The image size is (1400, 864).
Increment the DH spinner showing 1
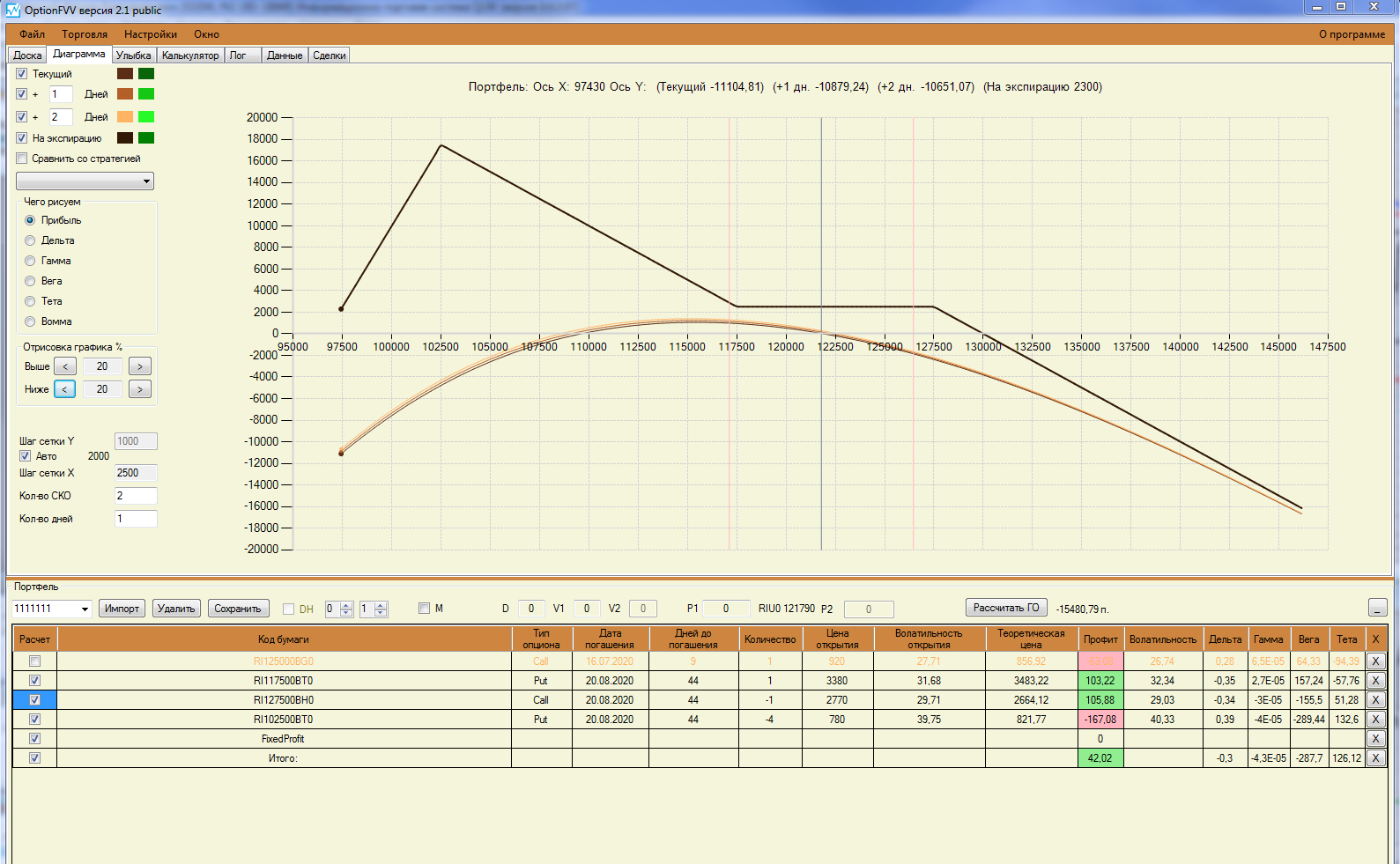pyautogui.click(x=381, y=605)
